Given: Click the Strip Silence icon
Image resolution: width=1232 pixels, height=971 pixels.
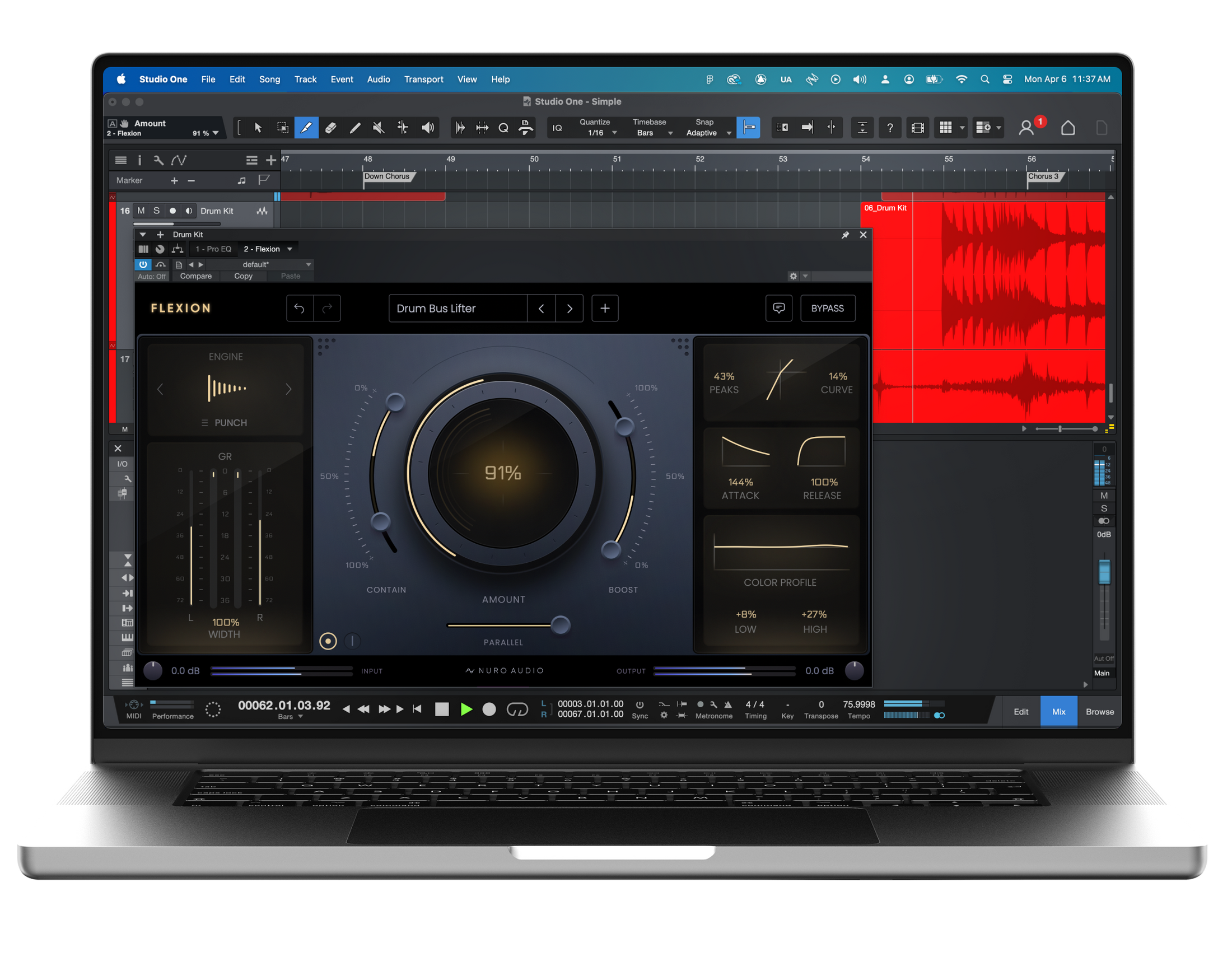Looking at the screenshot, I should 482,127.
